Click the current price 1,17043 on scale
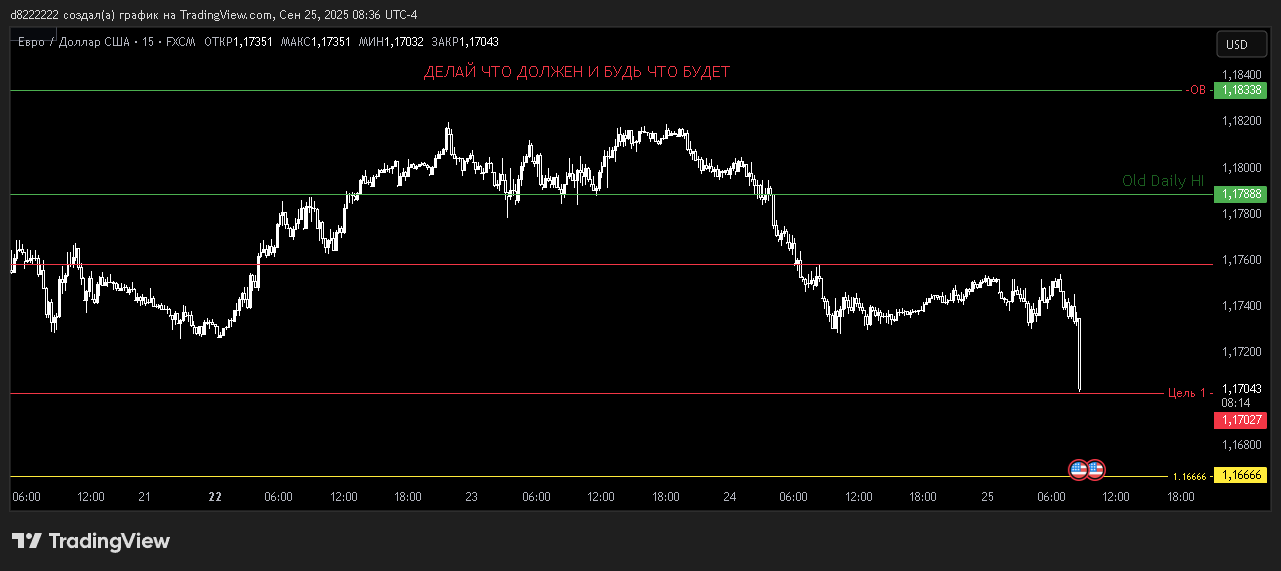The image size is (1281, 571). pos(1241,389)
